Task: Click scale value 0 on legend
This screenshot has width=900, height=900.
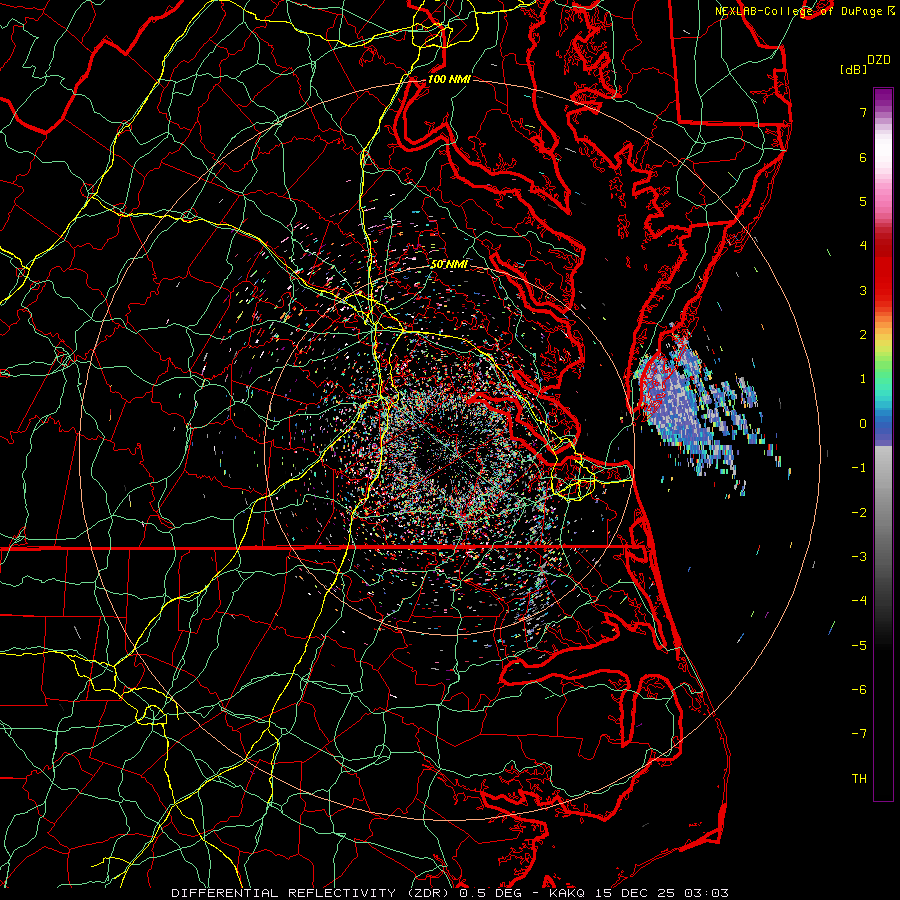Action: 863,424
